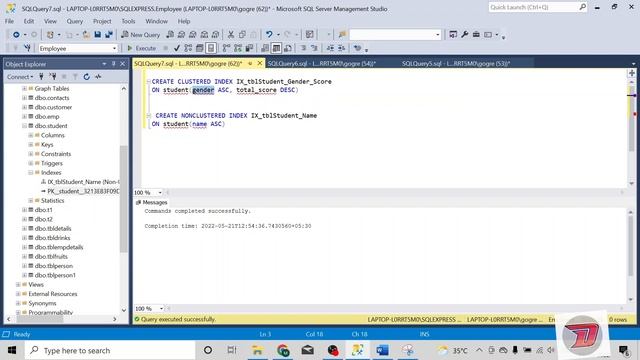Switch to the SQLQuery6.sql tab

point(322,64)
